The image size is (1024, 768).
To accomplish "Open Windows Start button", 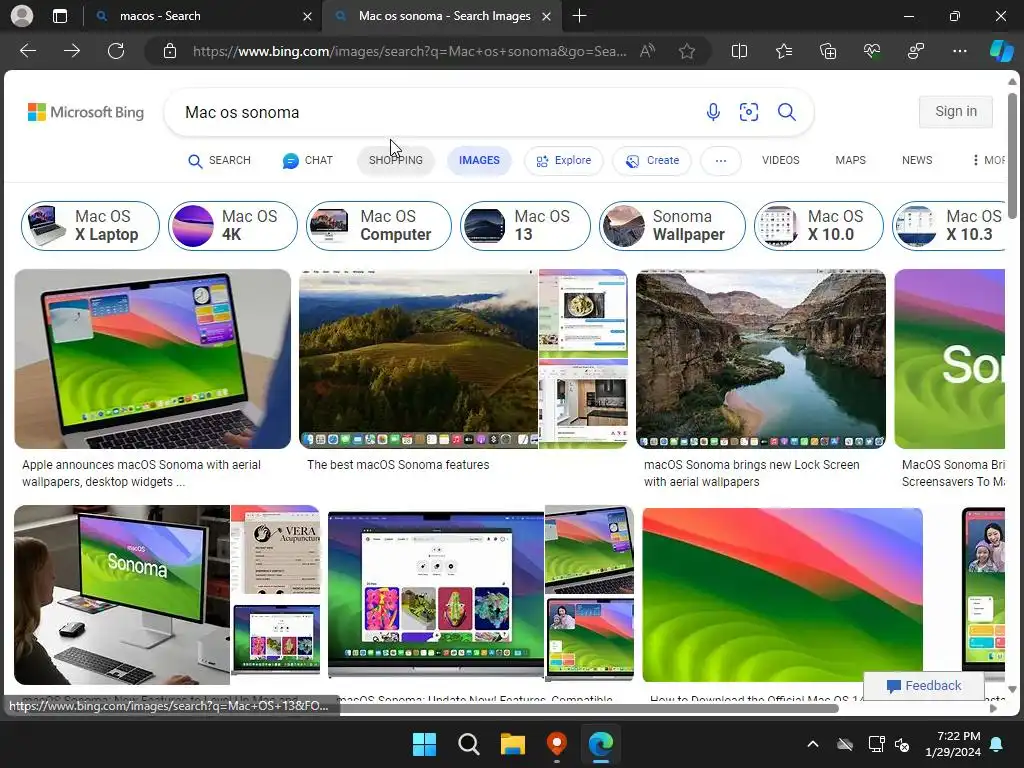I will point(424,744).
